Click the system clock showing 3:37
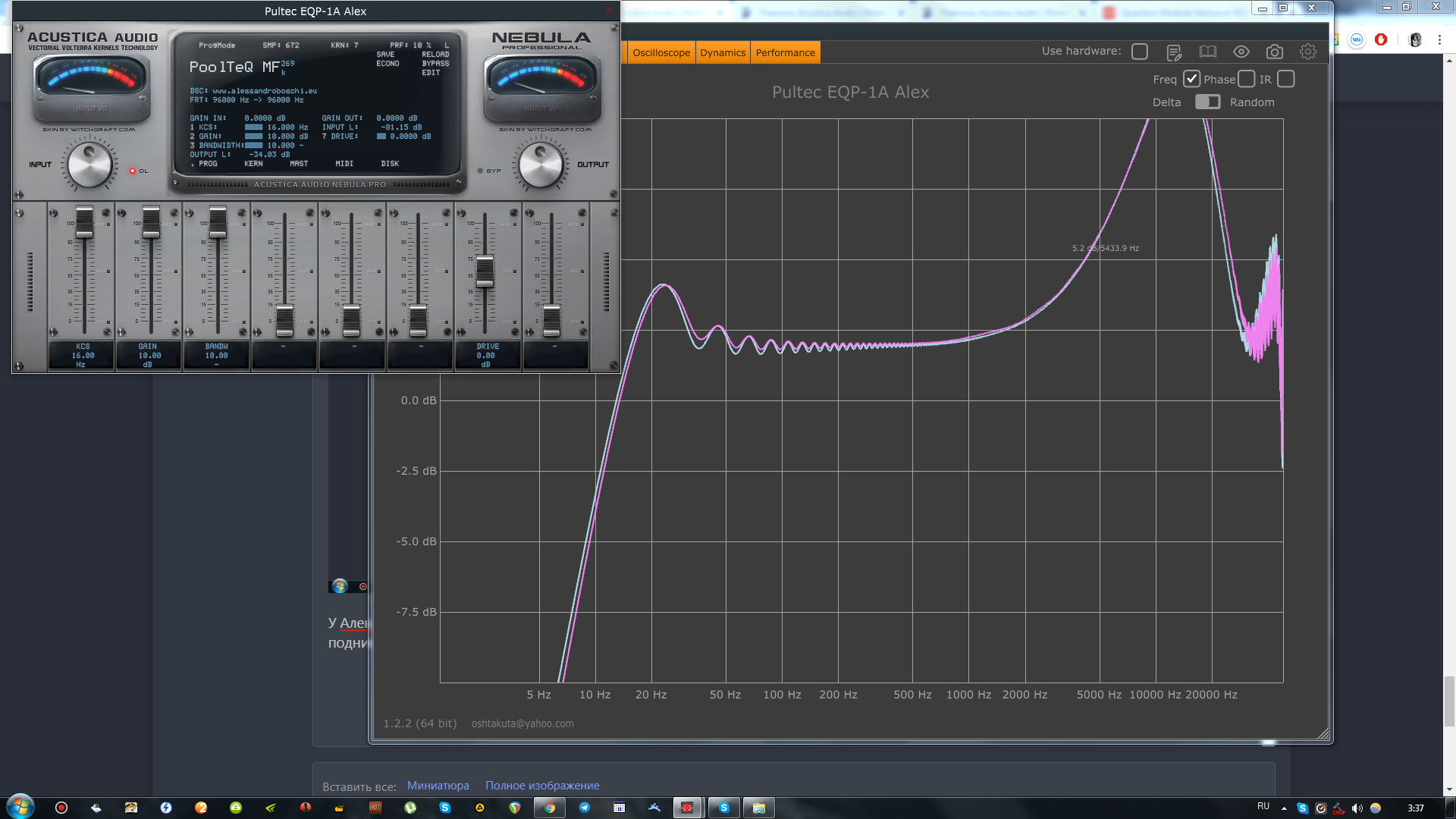Screen dimensions: 1456x819 coord(1416,808)
